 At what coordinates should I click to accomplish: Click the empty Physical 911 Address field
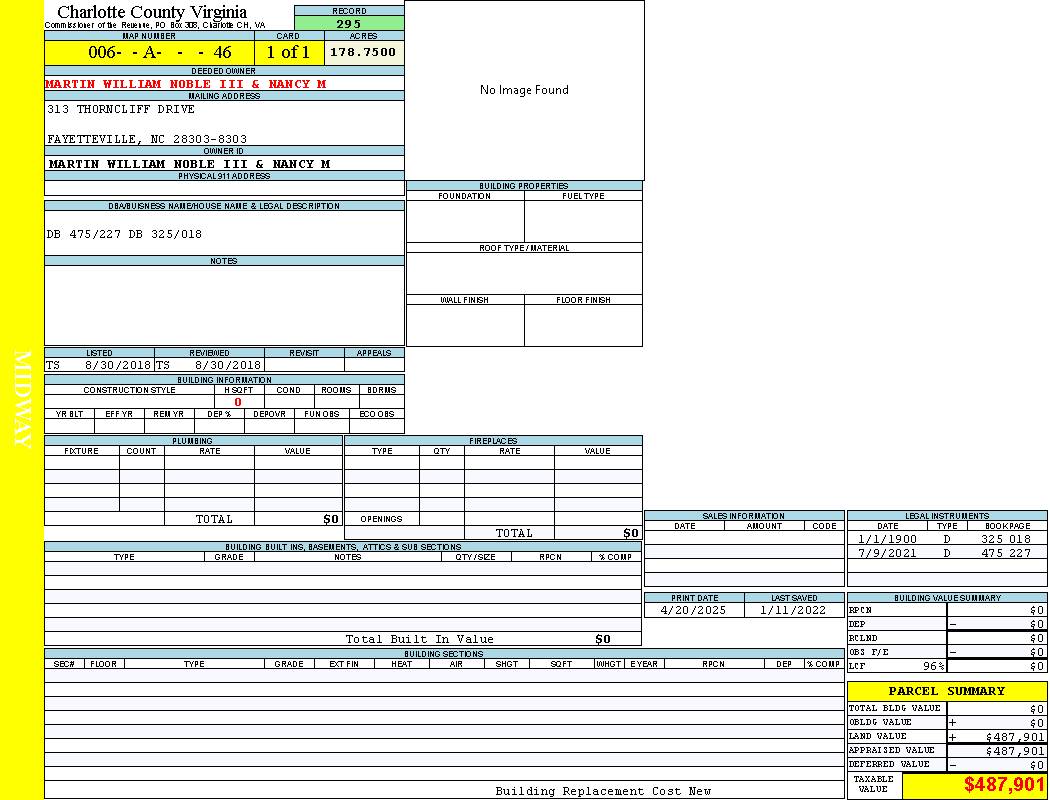point(224,188)
